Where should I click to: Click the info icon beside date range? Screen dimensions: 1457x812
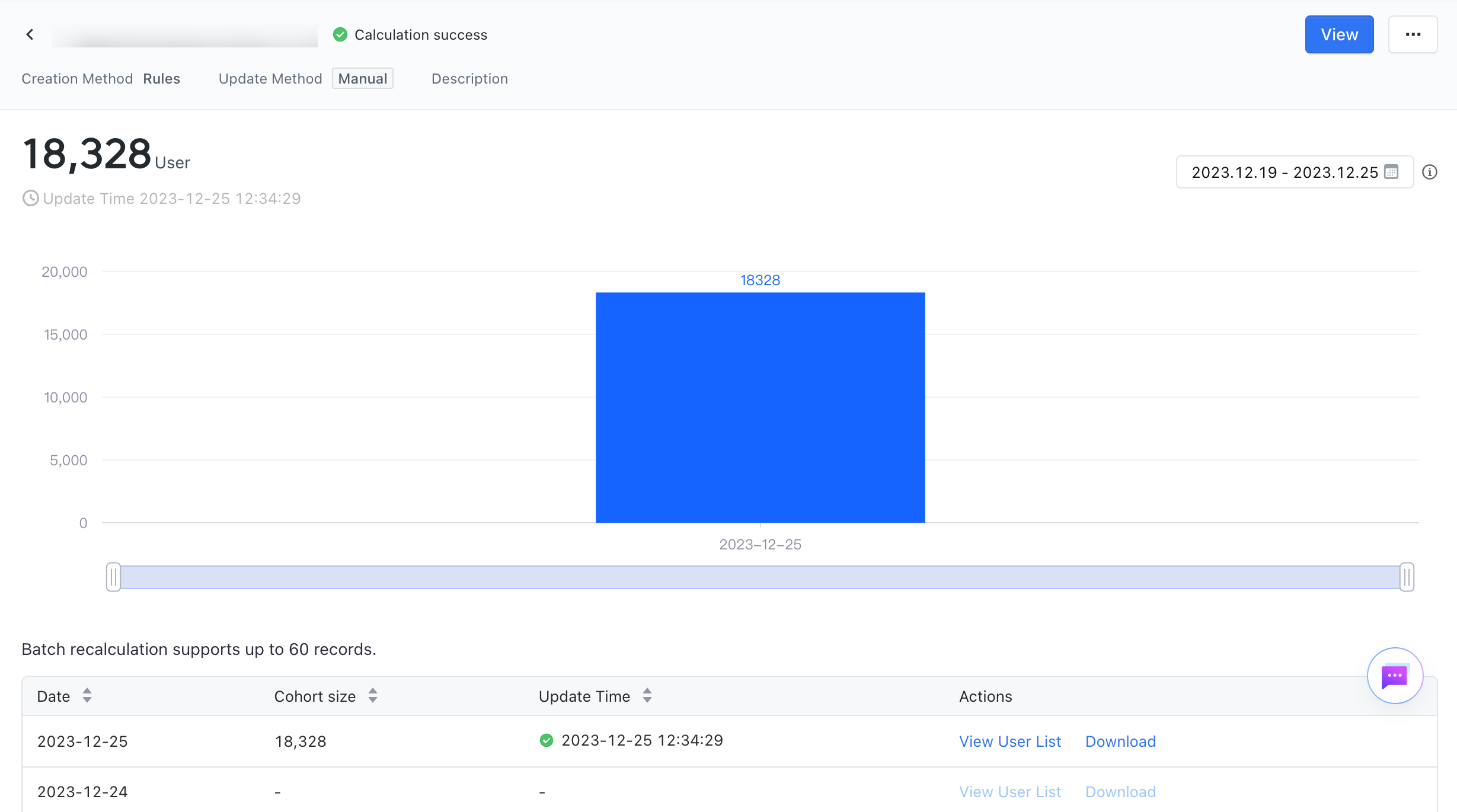(1430, 172)
